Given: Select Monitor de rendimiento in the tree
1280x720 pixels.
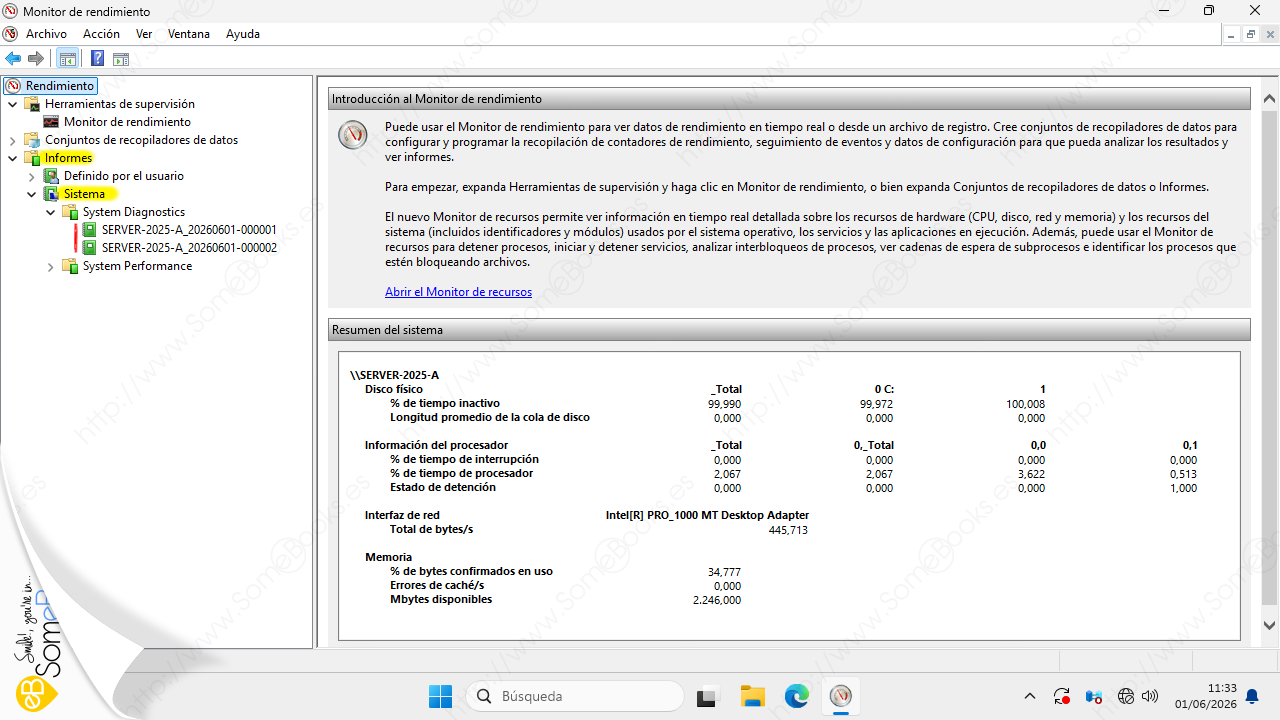Looking at the screenshot, I should click(x=127, y=122).
